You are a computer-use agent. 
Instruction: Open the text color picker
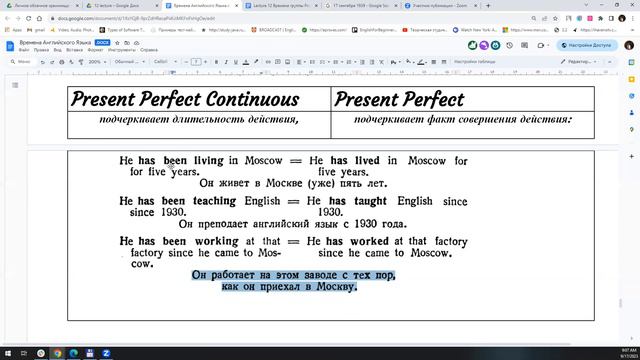[x=246, y=62]
